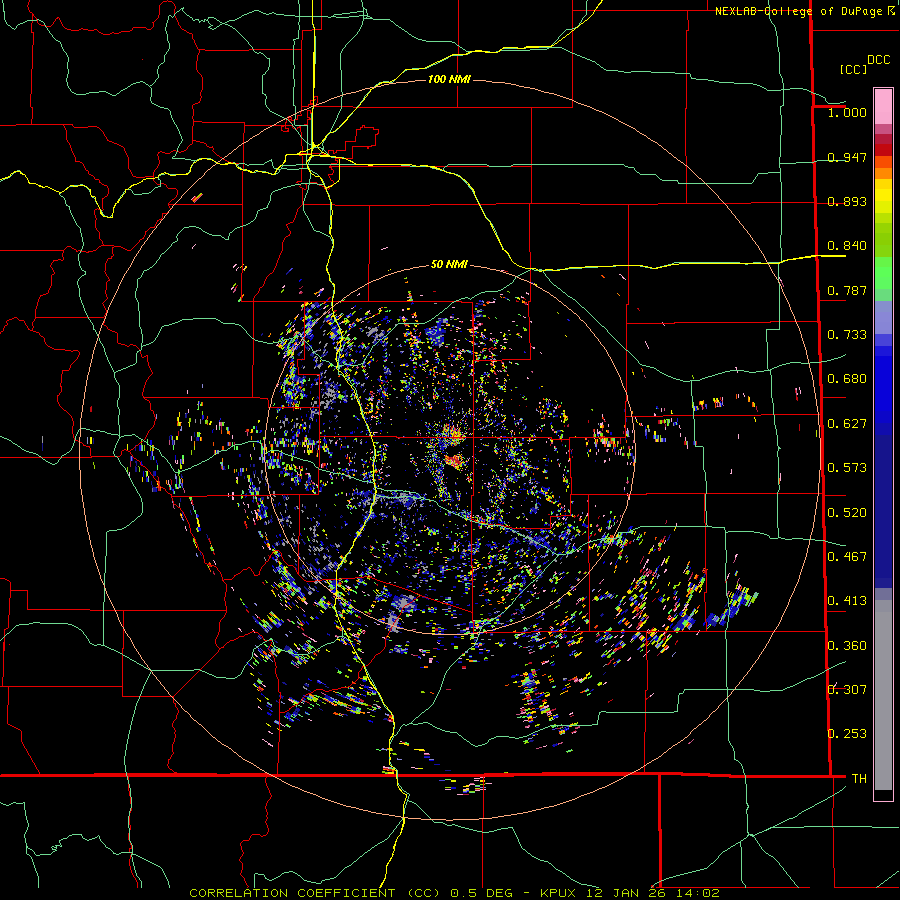
Task: Click the Correlation Coefficient product title at the bottom
Action: [454, 893]
